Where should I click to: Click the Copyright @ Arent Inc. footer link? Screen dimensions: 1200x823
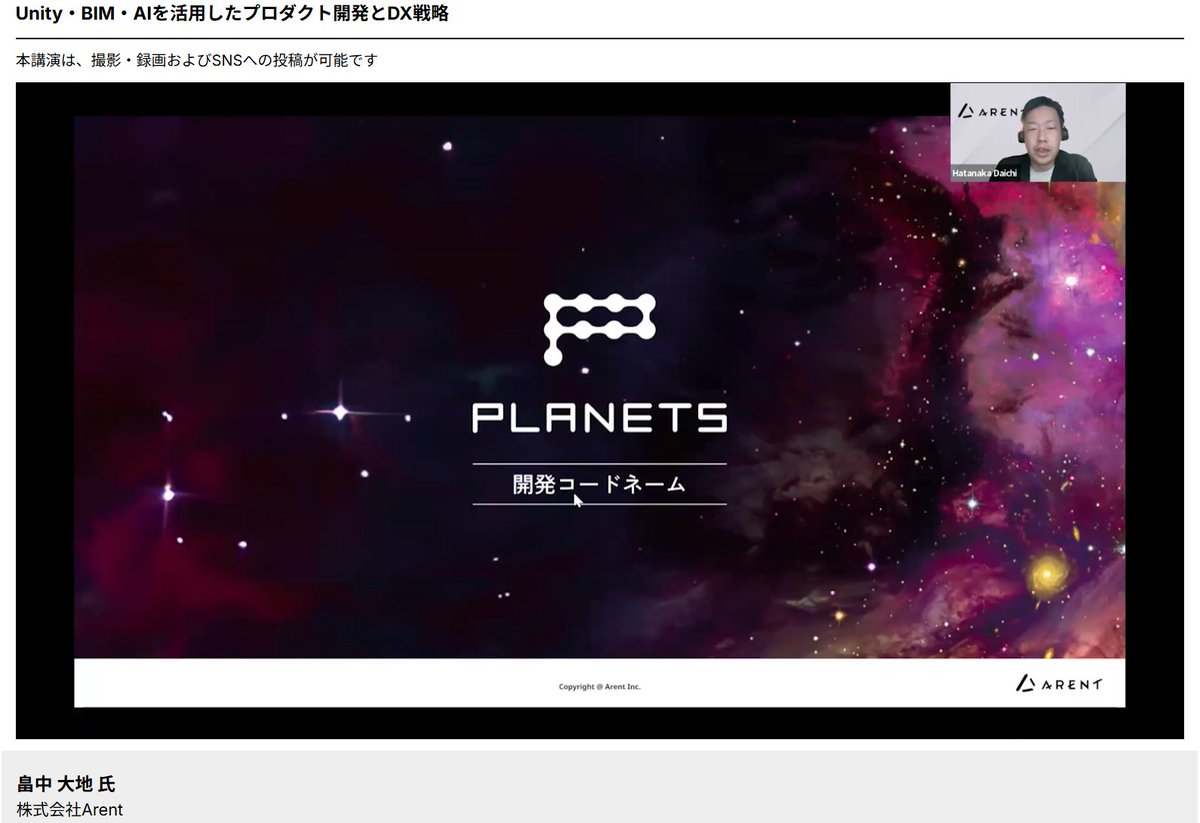[600, 687]
